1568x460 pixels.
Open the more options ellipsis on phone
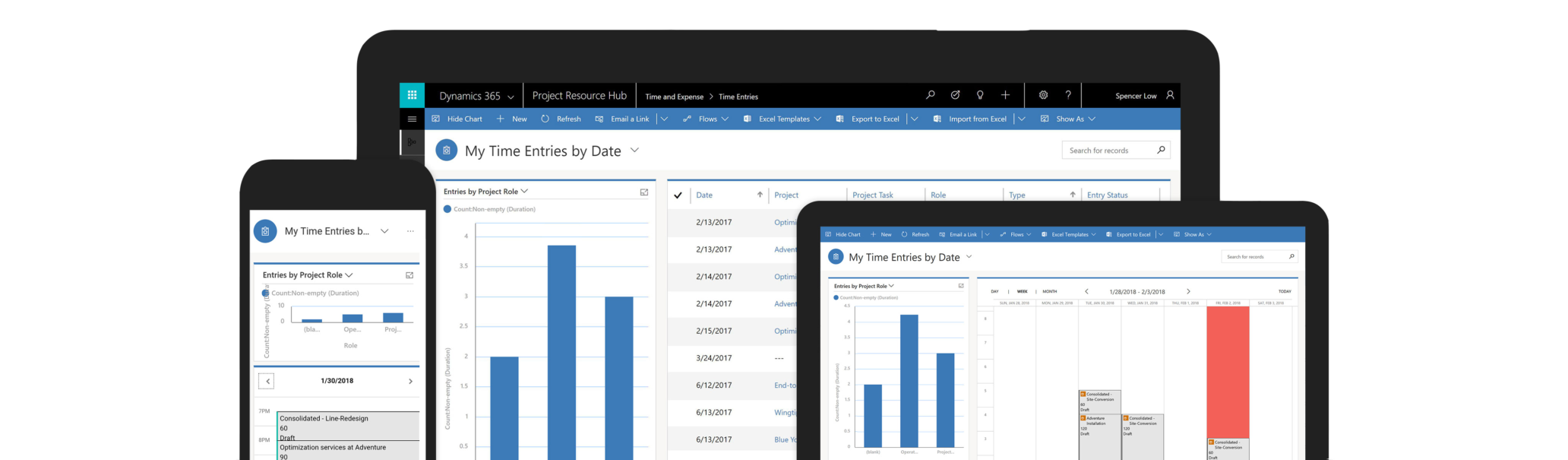[x=410, y=231]
